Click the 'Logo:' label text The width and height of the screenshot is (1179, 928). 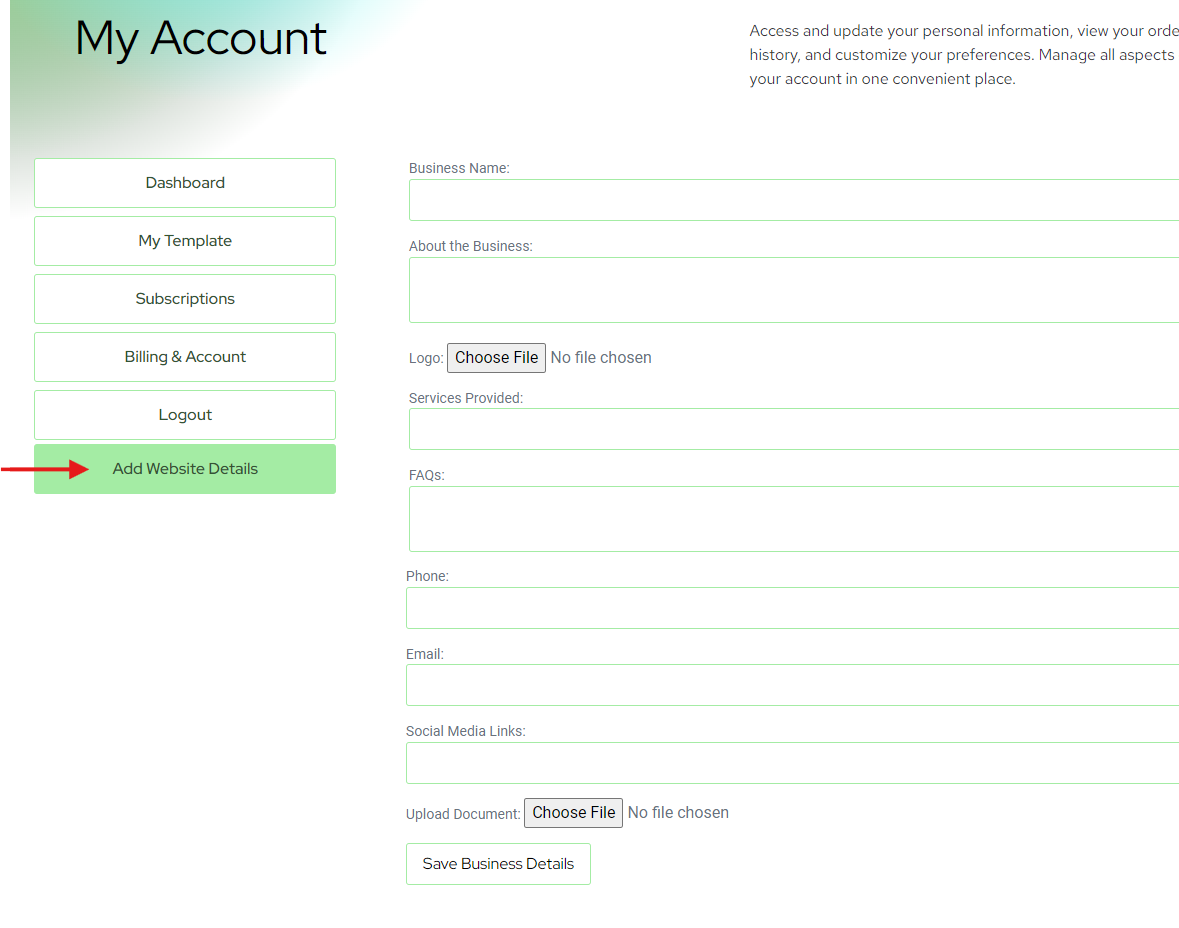point(426,359)
